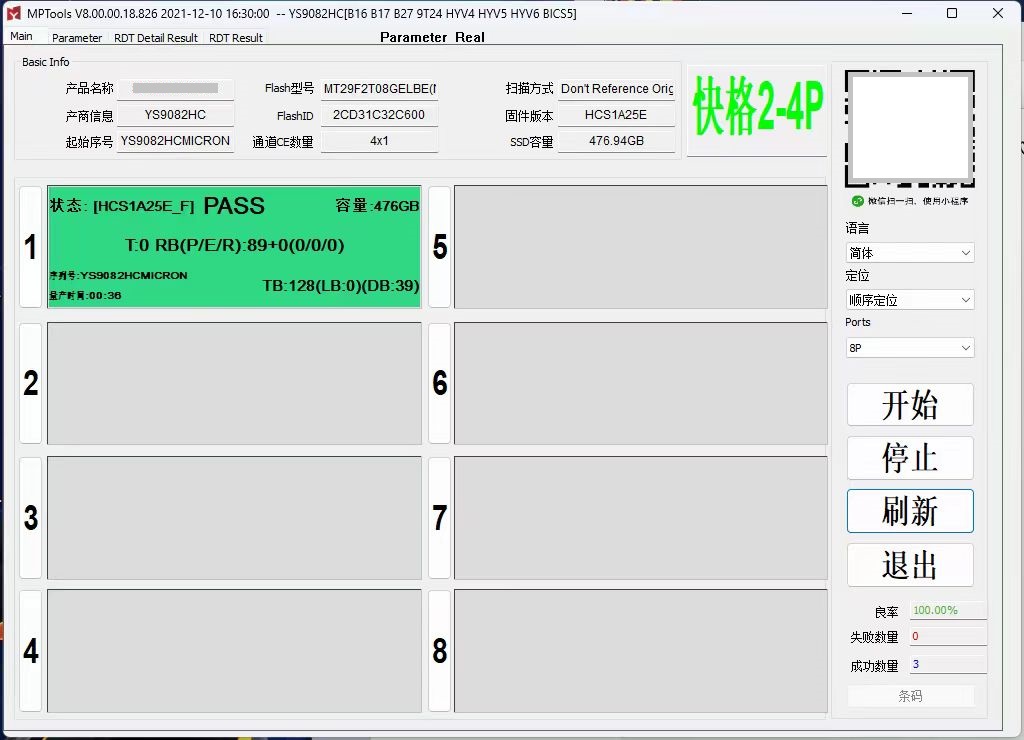The width and height of the screenshot is (1024, 740).
Task: Close the MPTools window
Action: tap(998, 13)
